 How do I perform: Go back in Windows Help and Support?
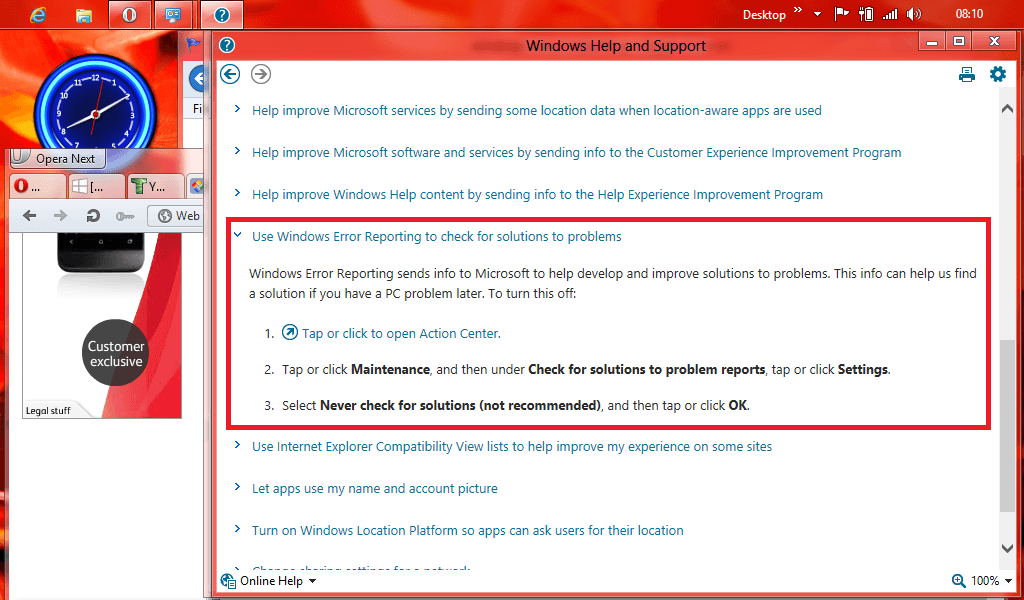(230, 74)
